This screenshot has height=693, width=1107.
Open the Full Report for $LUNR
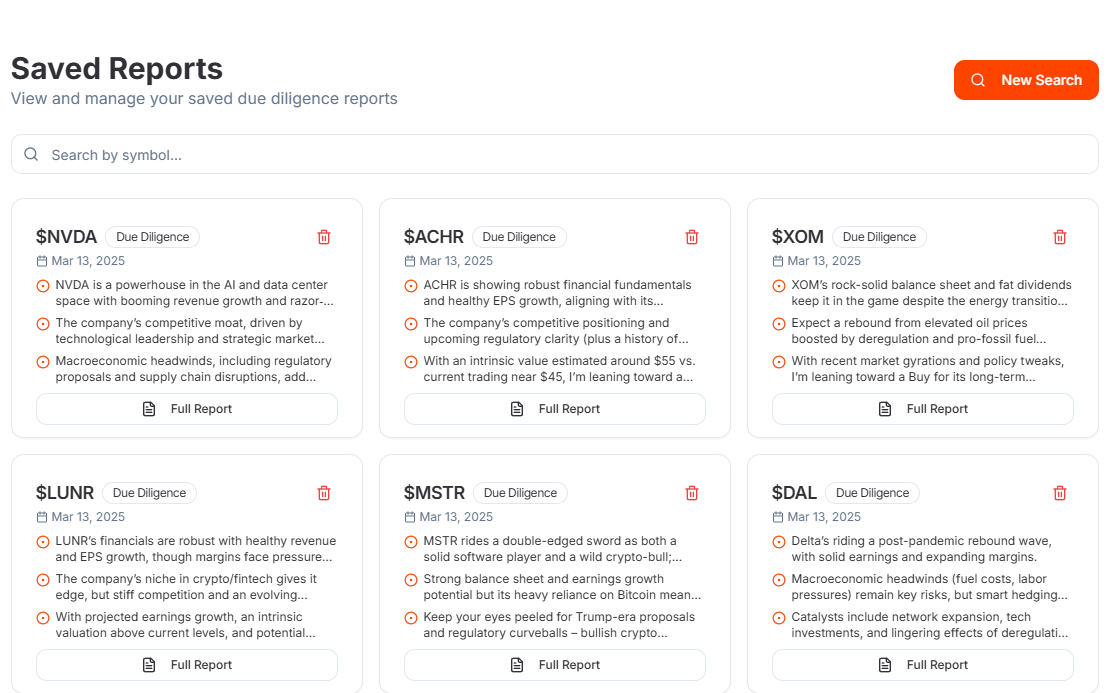tap(187, 665)
